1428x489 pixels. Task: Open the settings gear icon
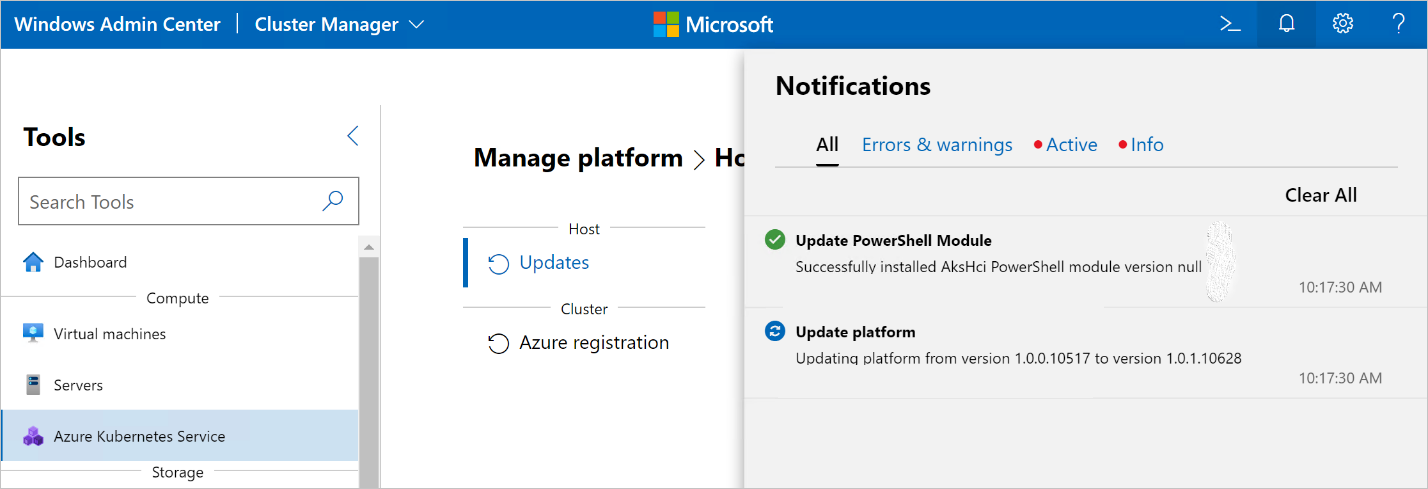pyautogui.click(x=1343, y=24)
